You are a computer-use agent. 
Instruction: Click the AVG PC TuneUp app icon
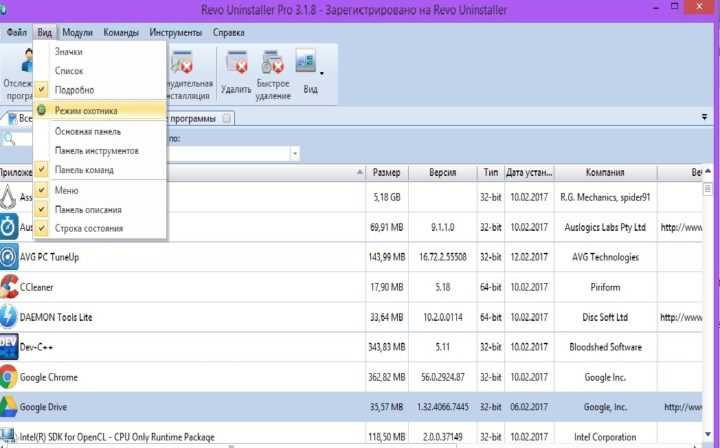[x=9, y=257]
